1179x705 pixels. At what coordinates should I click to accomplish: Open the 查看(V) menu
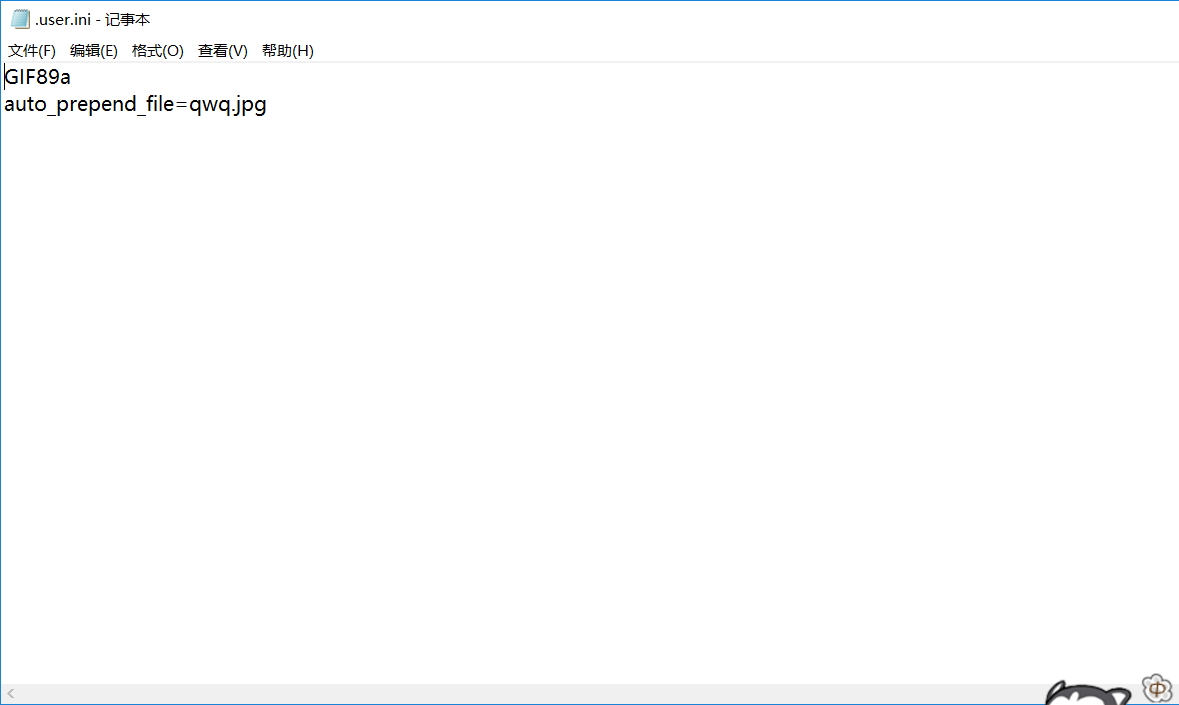(223, 50)
